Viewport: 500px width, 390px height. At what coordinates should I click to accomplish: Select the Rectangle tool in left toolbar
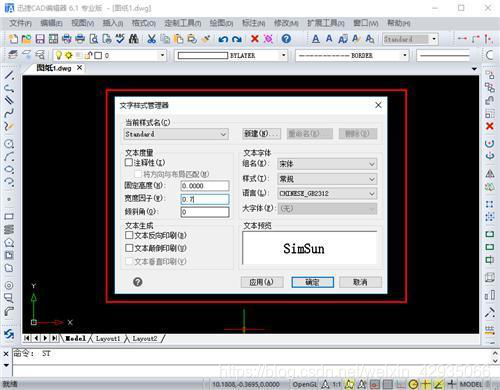tap(9, 216)
